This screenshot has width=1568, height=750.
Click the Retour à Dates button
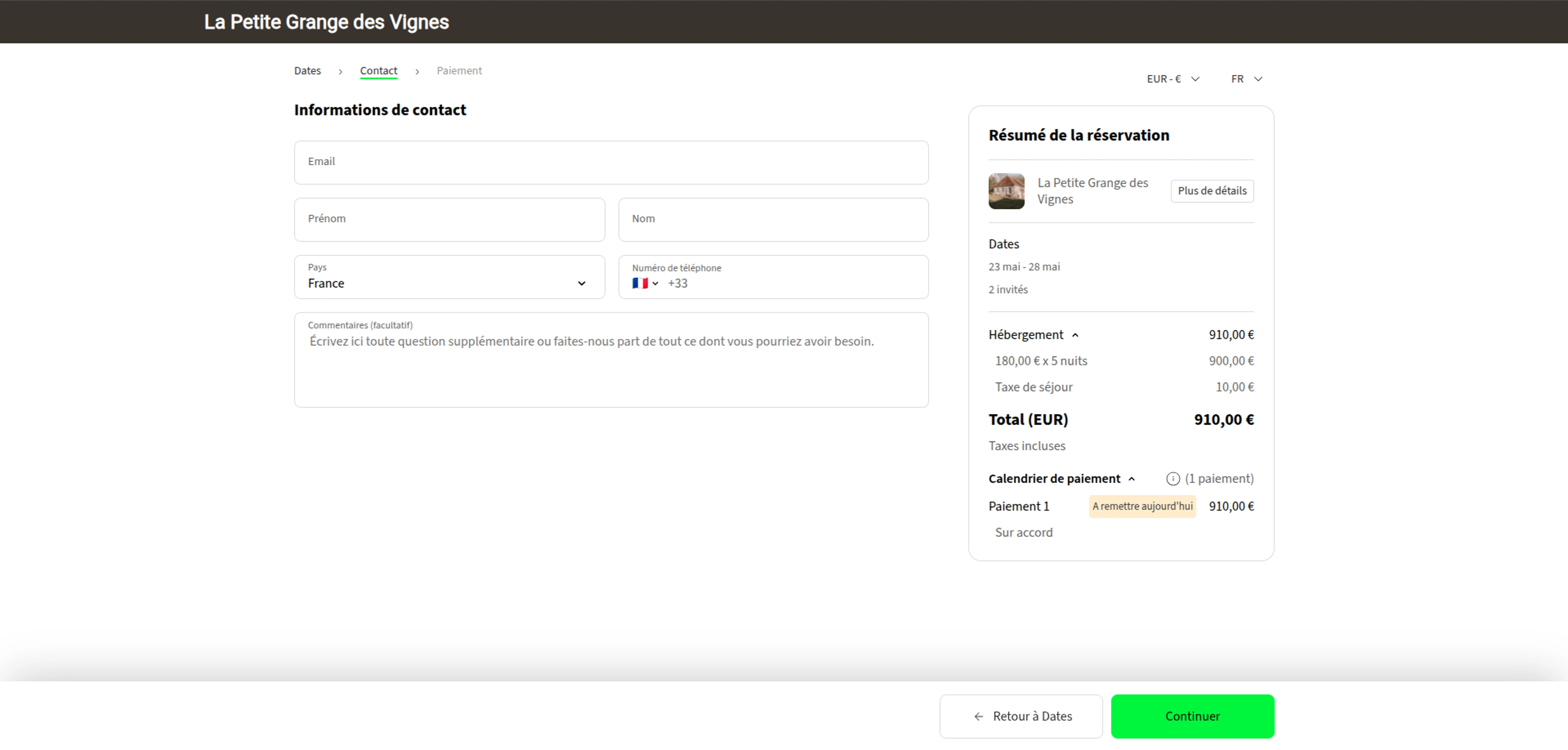(1021, 717)
